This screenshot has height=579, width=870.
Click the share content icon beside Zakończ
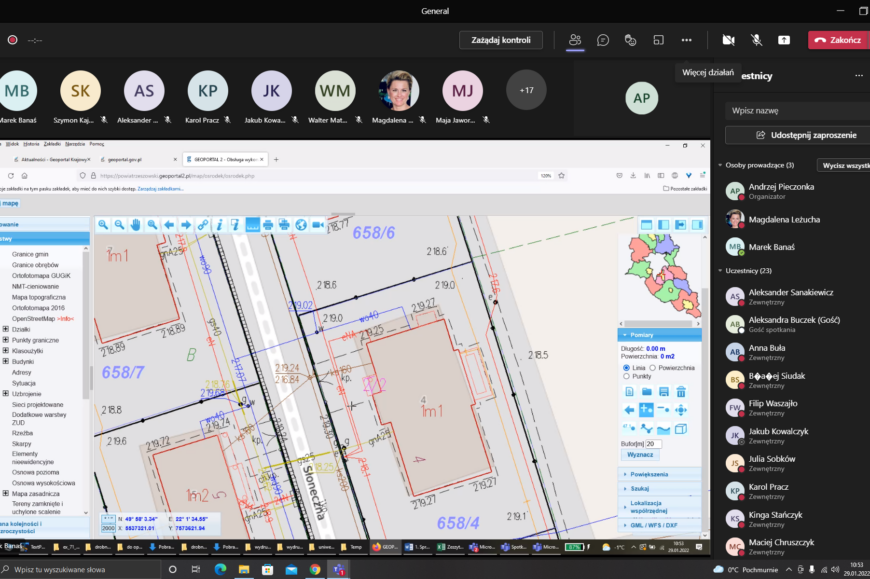click(x=783, y=40)
